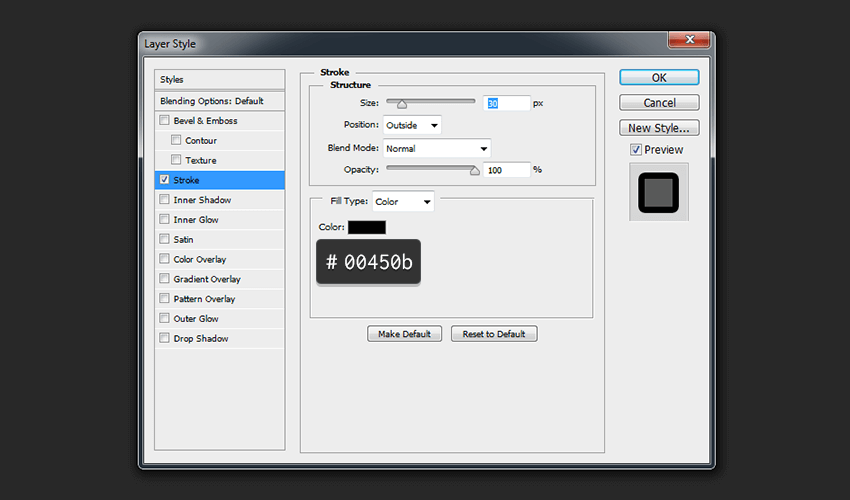Click the Make Default button
Screen dimensions: 850x500
[404, 334]
